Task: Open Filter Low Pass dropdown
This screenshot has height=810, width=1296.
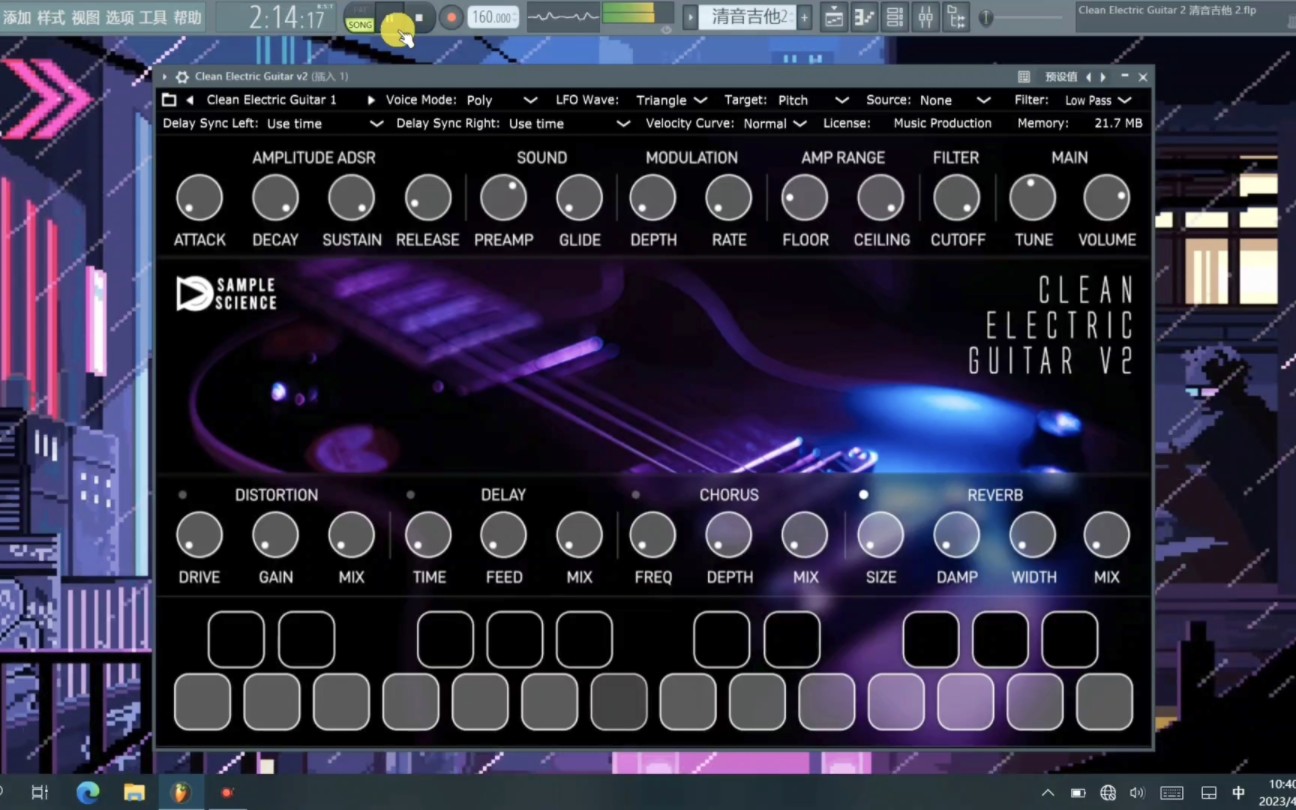Action: click(x=1098, y=100)
